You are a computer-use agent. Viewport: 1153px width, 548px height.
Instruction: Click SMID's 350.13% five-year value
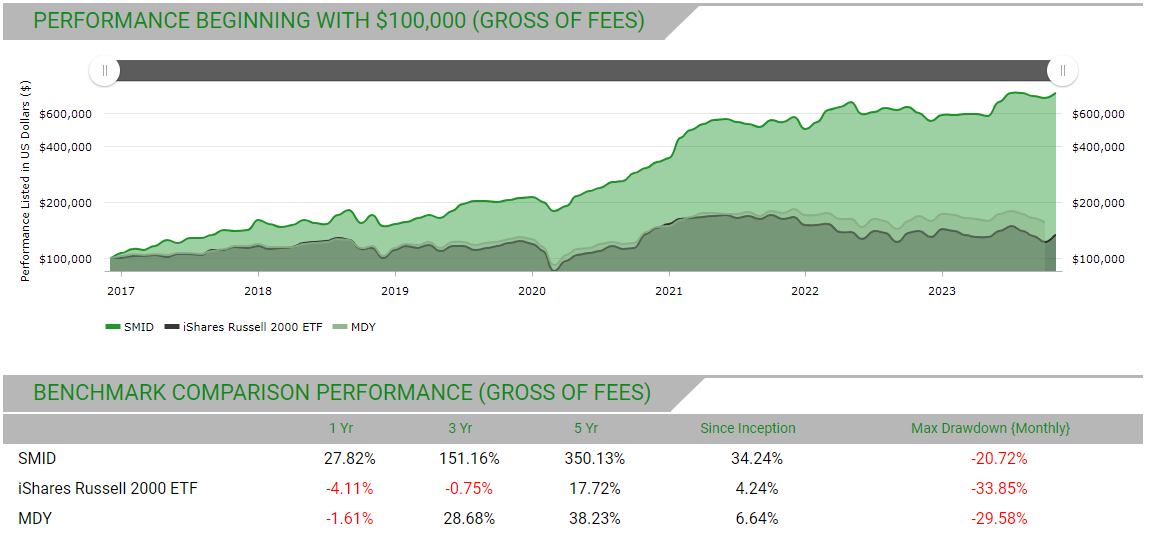596,459
